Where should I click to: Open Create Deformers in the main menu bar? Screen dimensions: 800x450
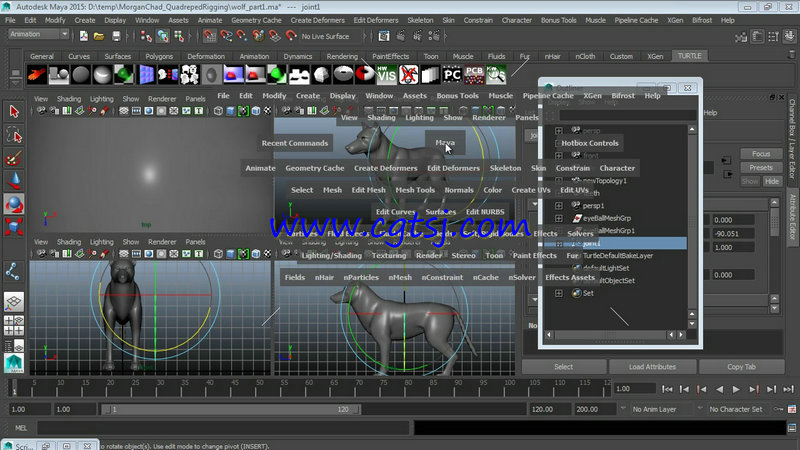pyautogui.click(x=317, y=20)
